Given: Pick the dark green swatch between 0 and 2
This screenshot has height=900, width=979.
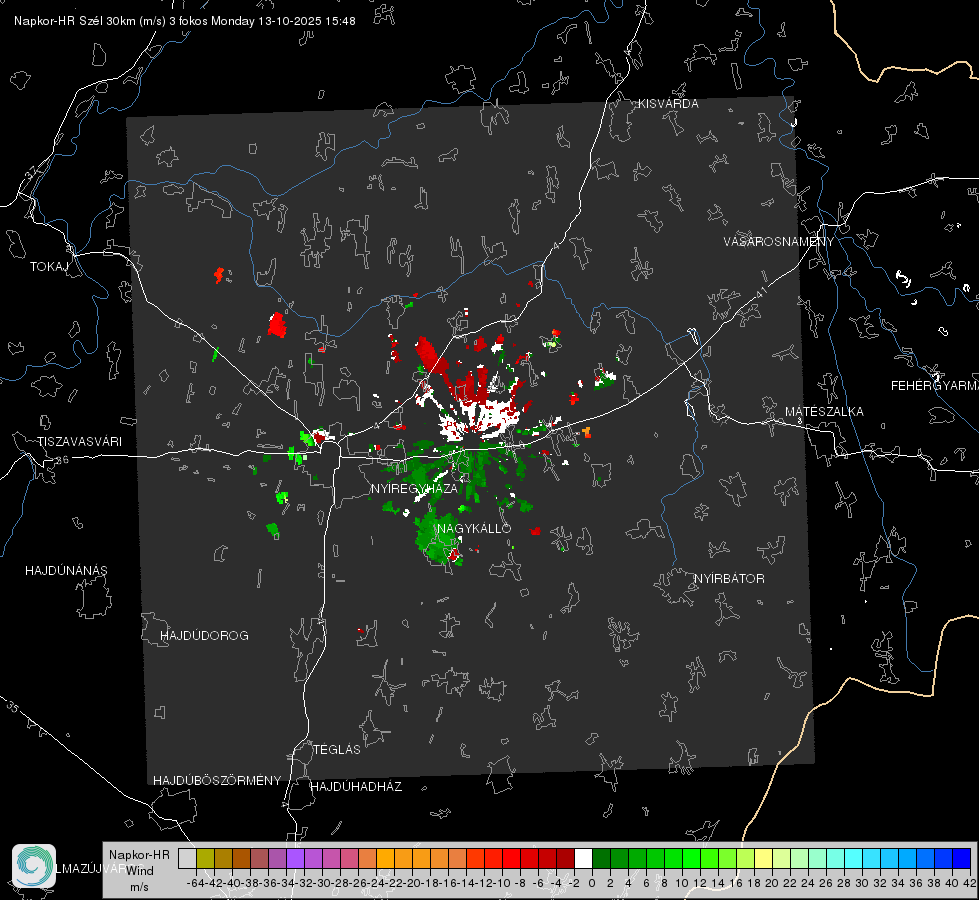Looking at the screenshot, I should point(601,858).
